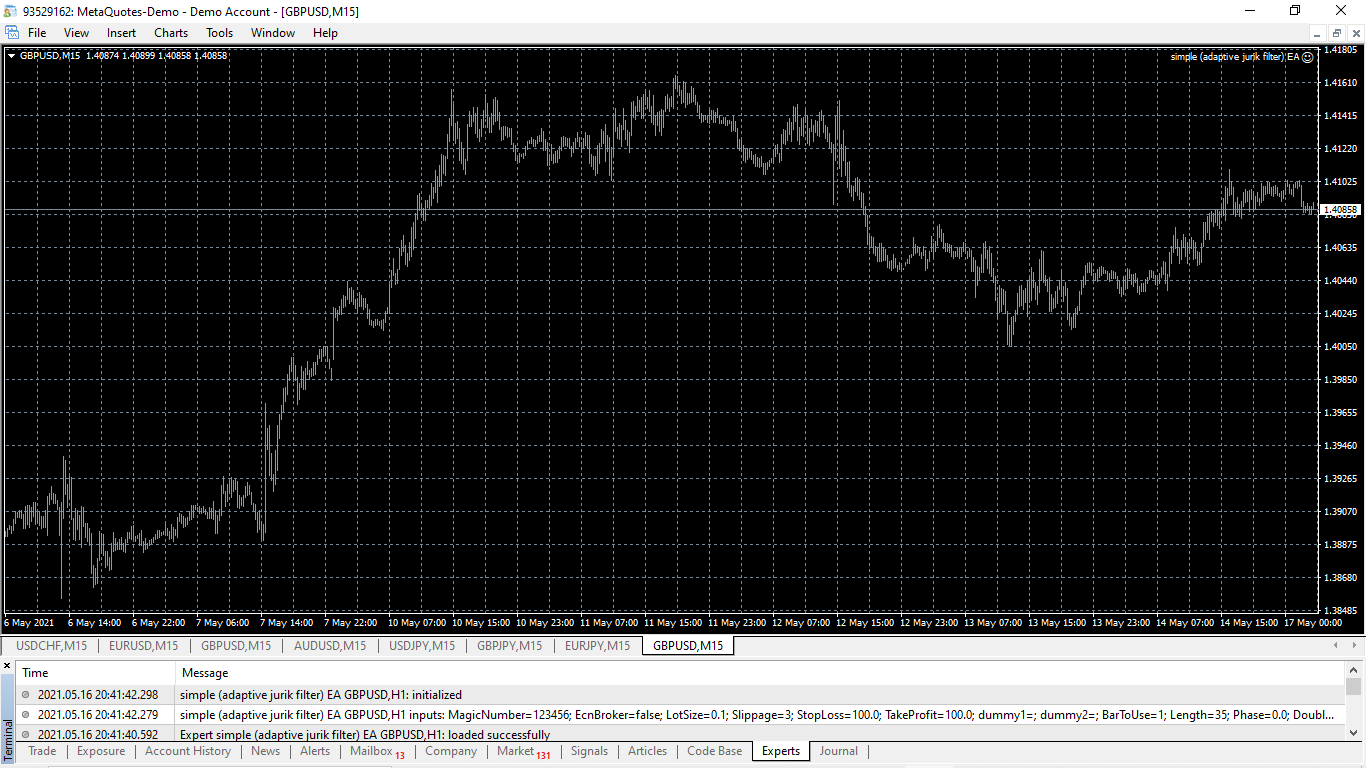Open the Tools menu
Image resolution: width=1366 pixels, height=768 pixels.
[219, 33]
